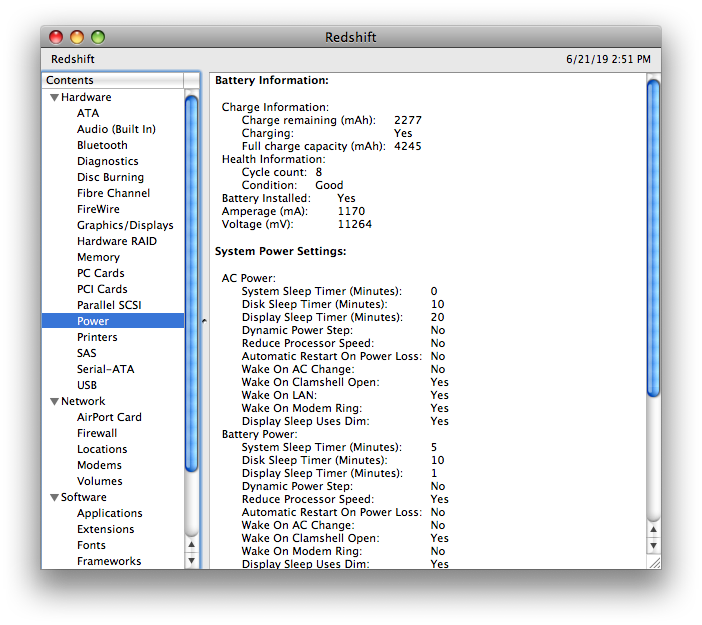Open AirPort Card under Network
This screenshot has width=702, height=625.
click(109, 418)
